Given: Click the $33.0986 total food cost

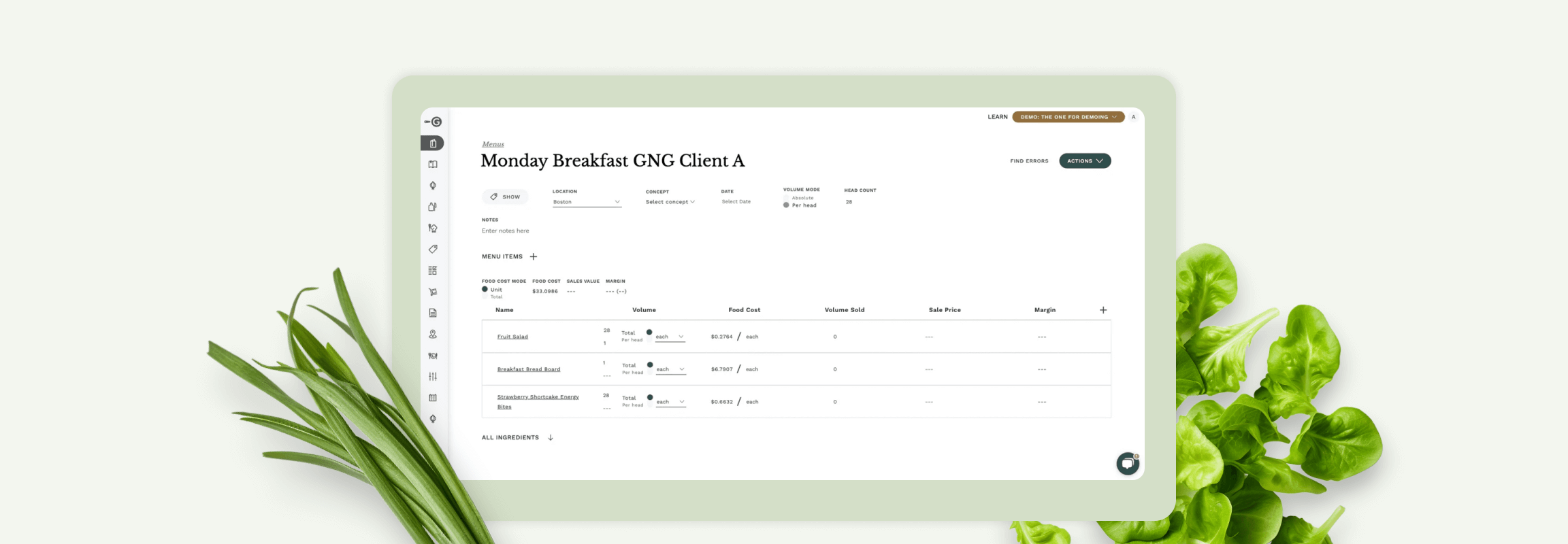Looking at the screenshot, I should [x=545, y=292].
